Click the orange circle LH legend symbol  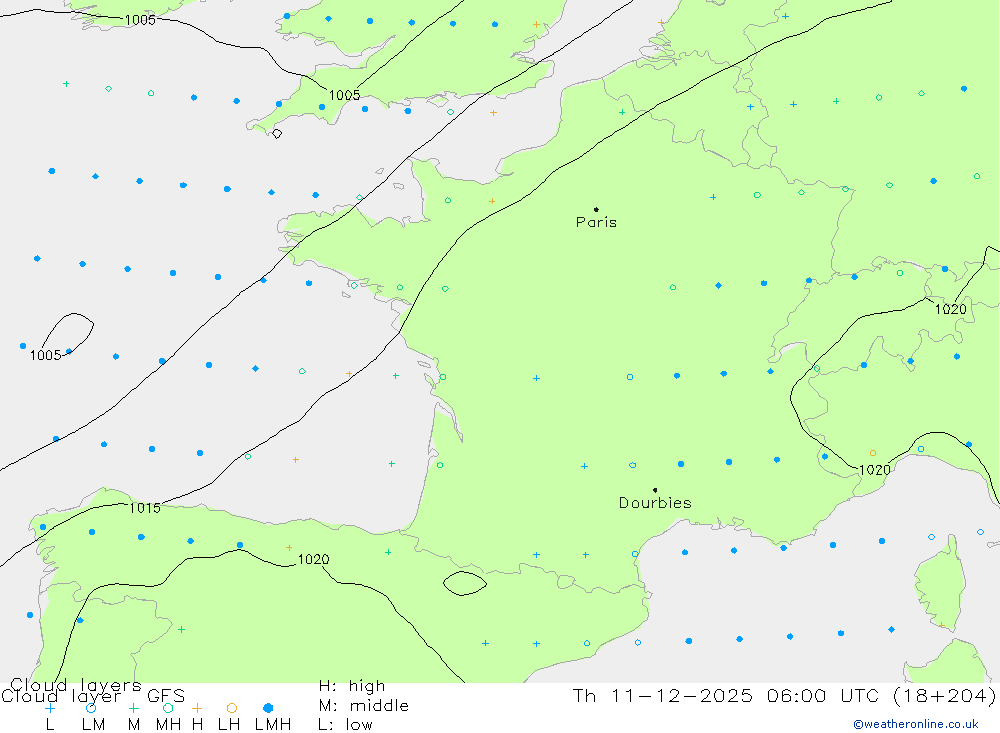[232, 708]
